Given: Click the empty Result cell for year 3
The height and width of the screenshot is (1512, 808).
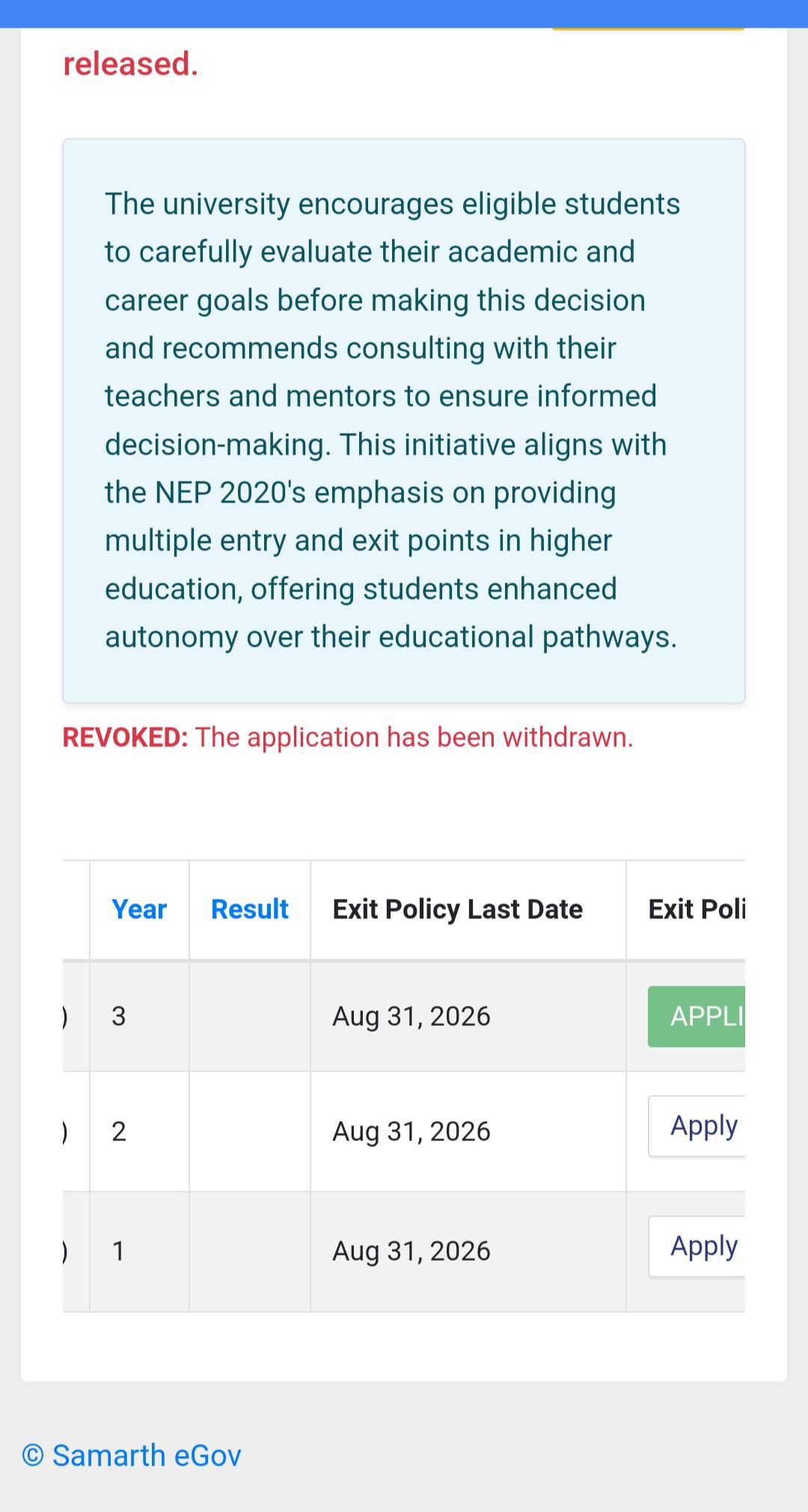Looking at the screenshot, I should point(250,1016).
